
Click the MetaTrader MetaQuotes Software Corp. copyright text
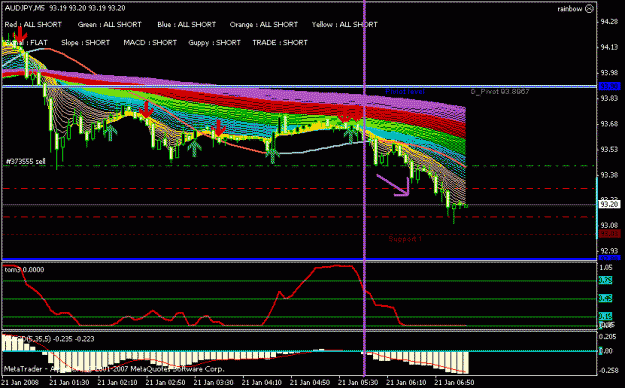[114, 369]
